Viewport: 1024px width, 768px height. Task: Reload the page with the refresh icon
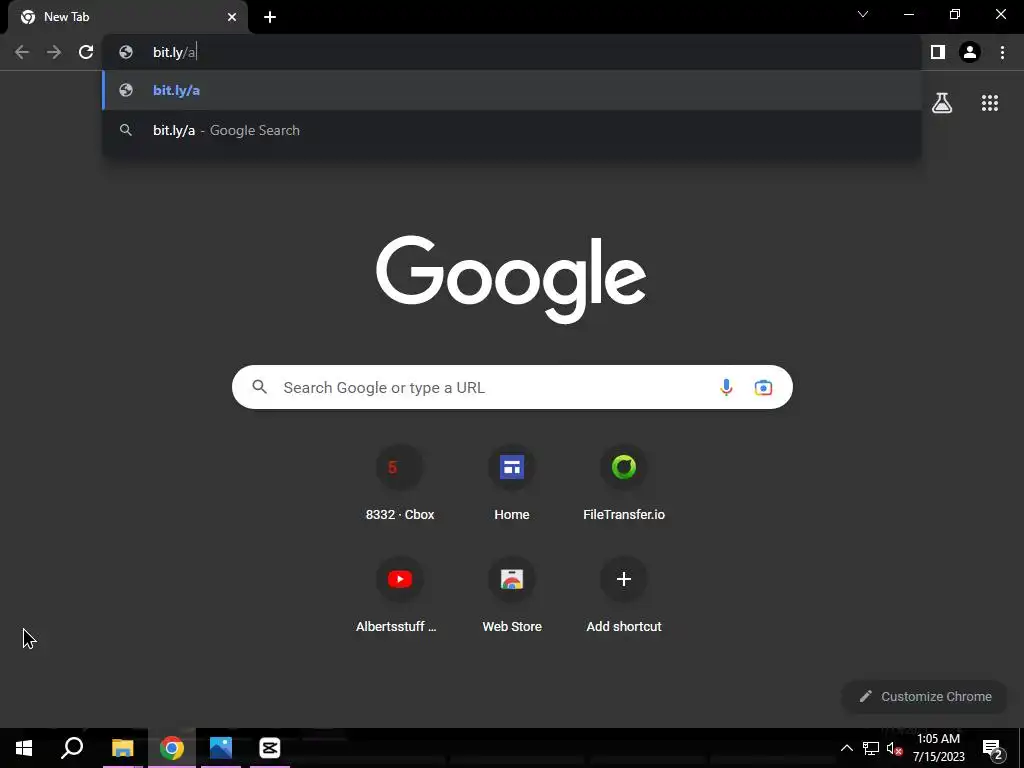point(86,52)
